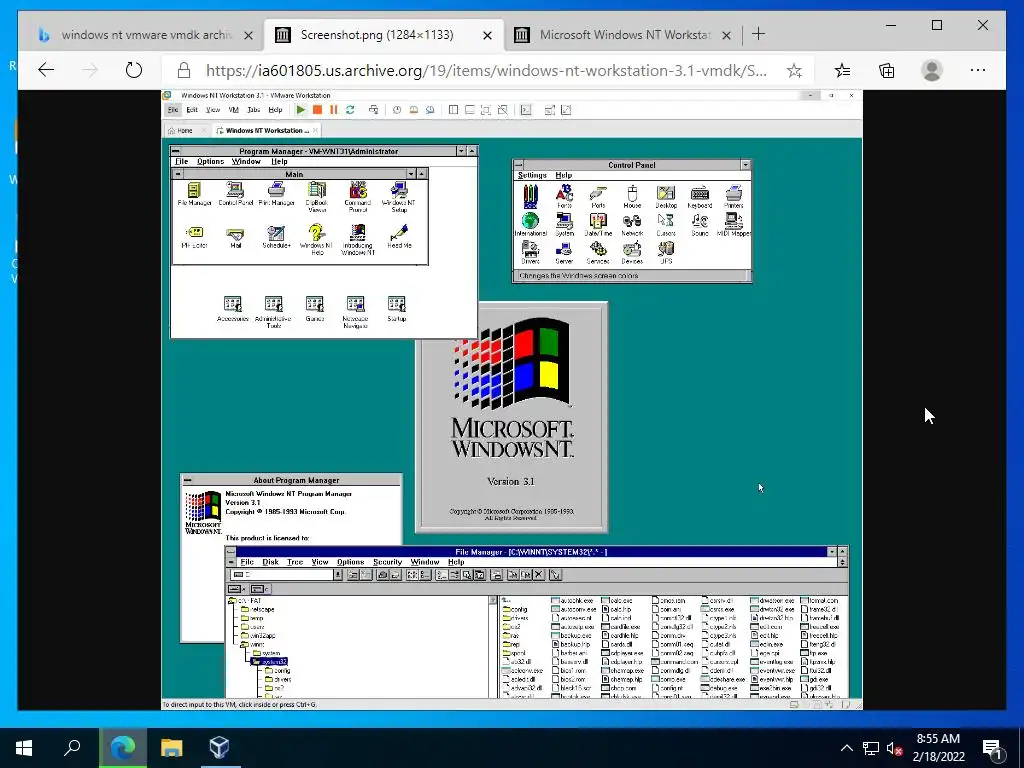
Task: Open File Manager Disk menu
Action: click(270, 562)
